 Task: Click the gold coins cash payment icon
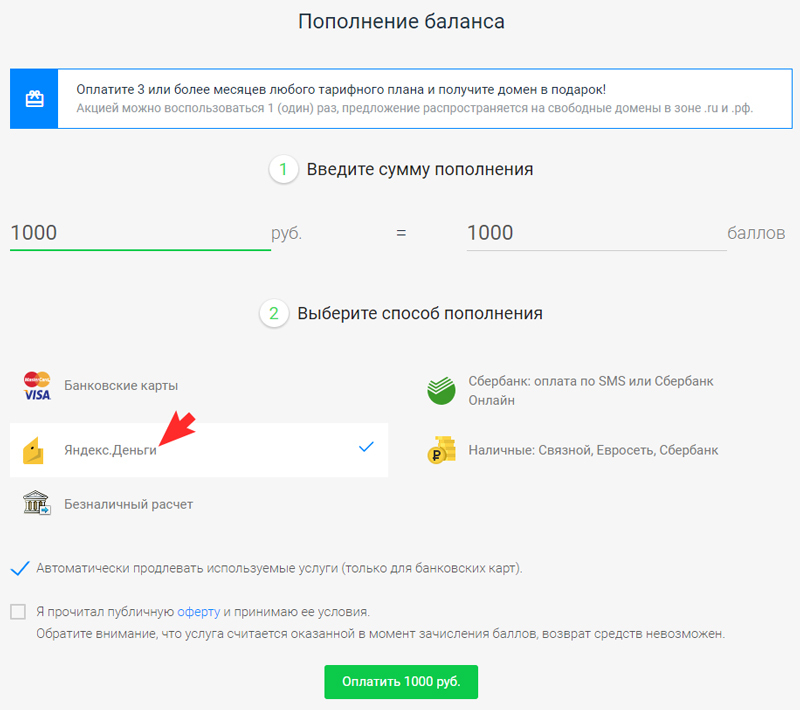[441, 450]
